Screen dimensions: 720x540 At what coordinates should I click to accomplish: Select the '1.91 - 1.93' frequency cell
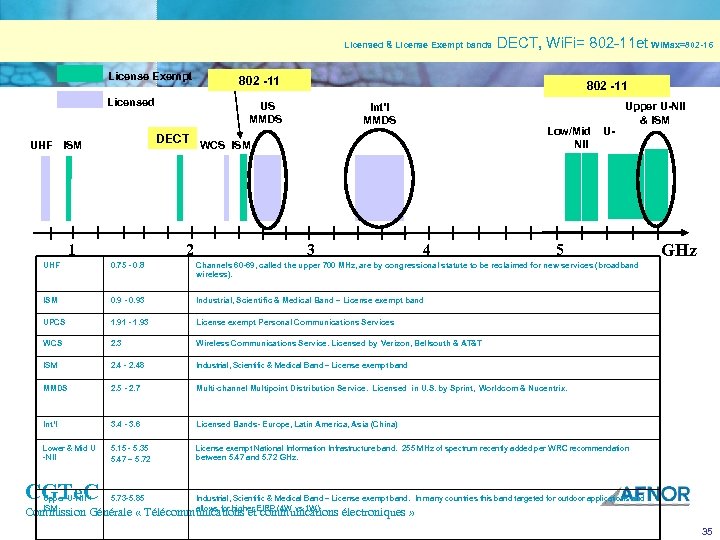129,322
